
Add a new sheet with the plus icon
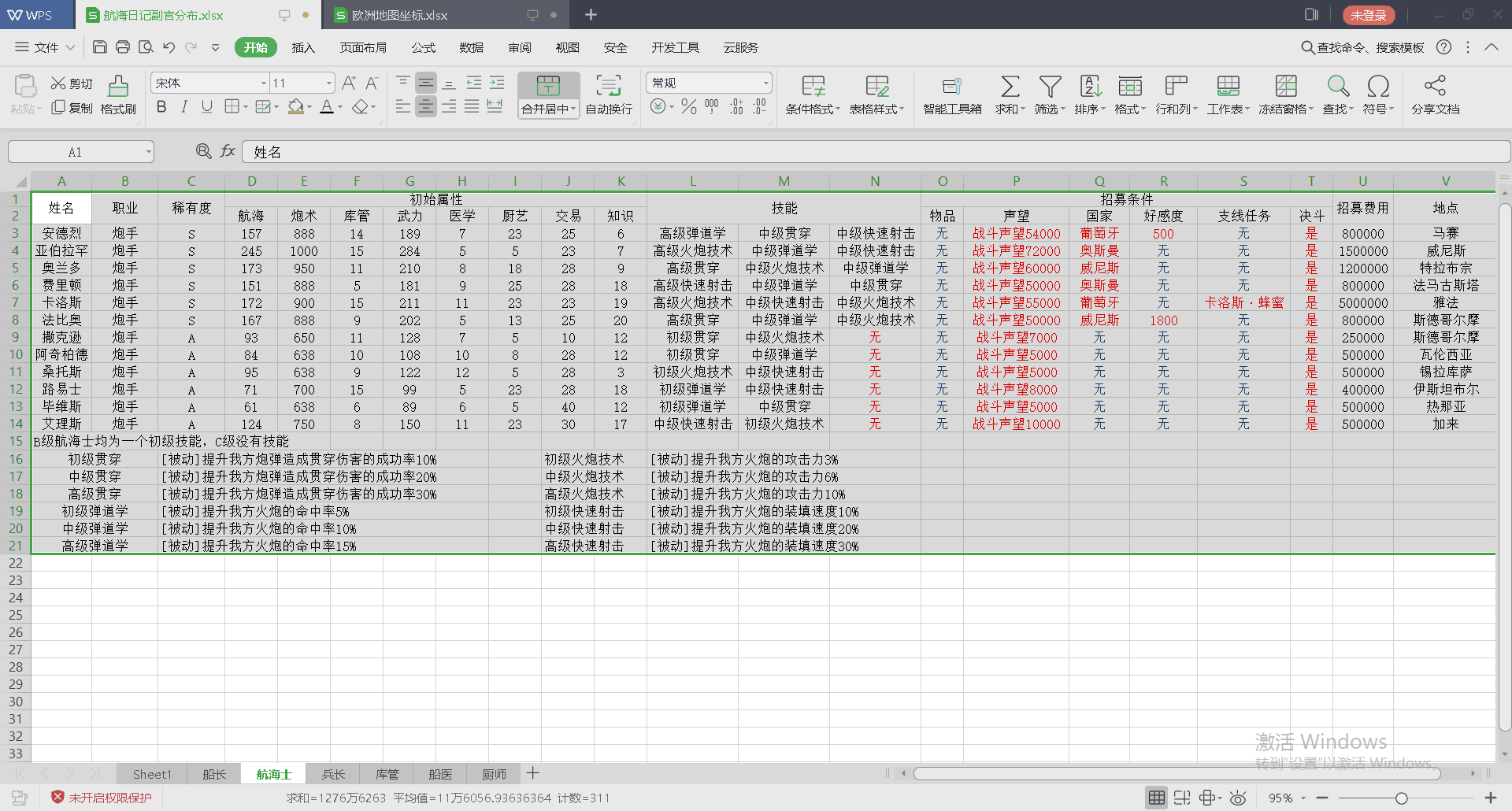533,773
